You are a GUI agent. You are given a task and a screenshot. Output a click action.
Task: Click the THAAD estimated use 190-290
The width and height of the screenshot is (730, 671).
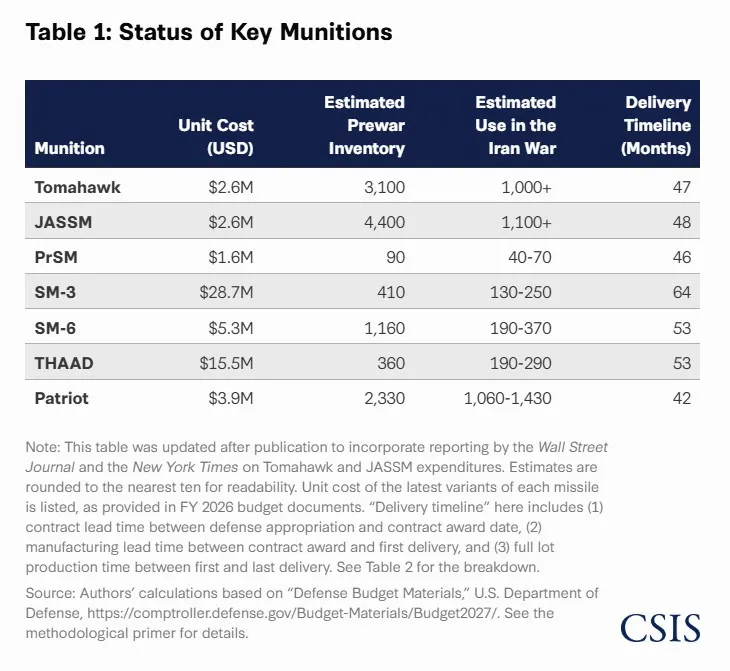click(x=520, y=363)
